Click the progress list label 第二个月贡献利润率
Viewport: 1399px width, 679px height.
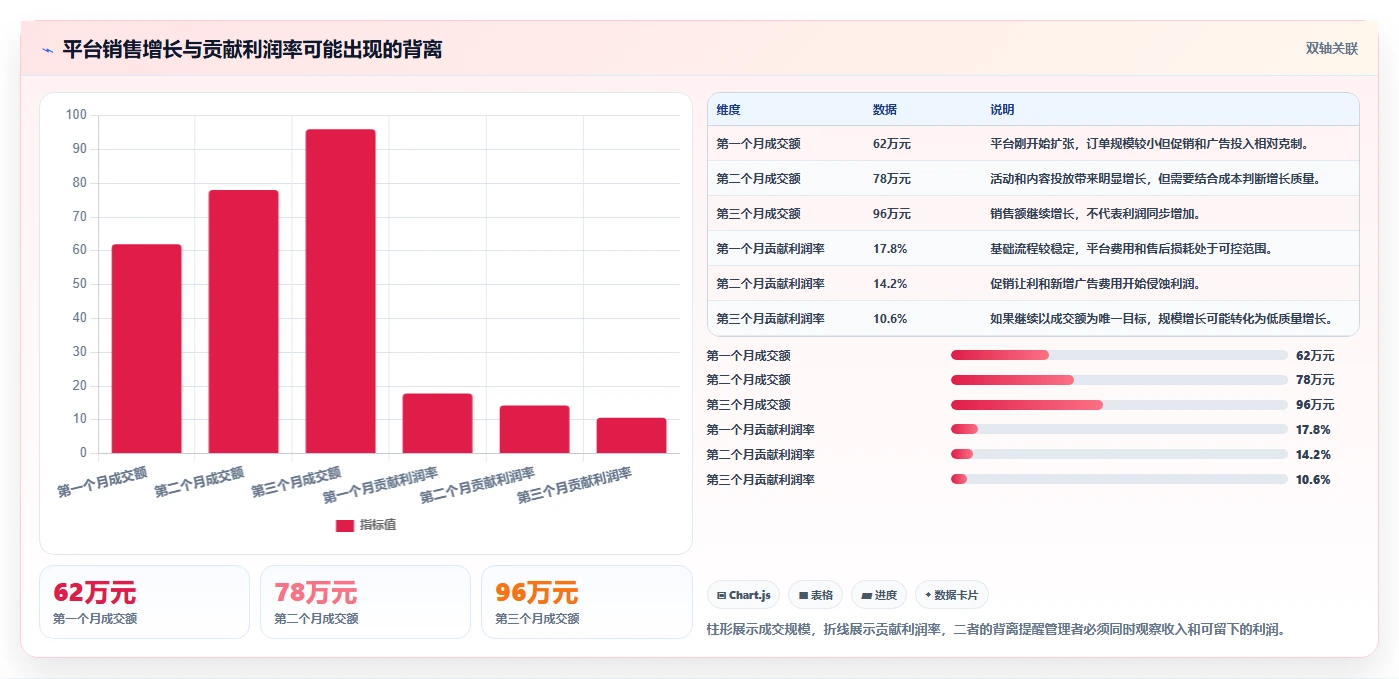760,455
